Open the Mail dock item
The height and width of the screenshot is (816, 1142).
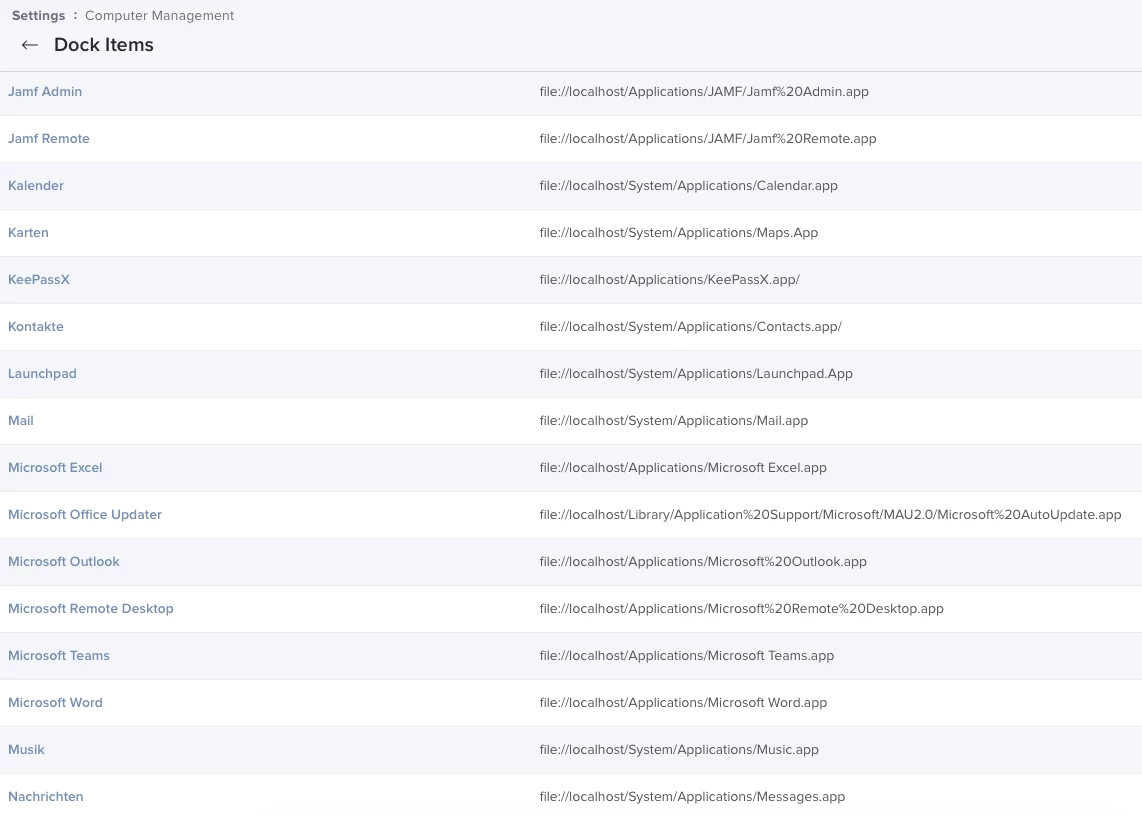(20, 420)
